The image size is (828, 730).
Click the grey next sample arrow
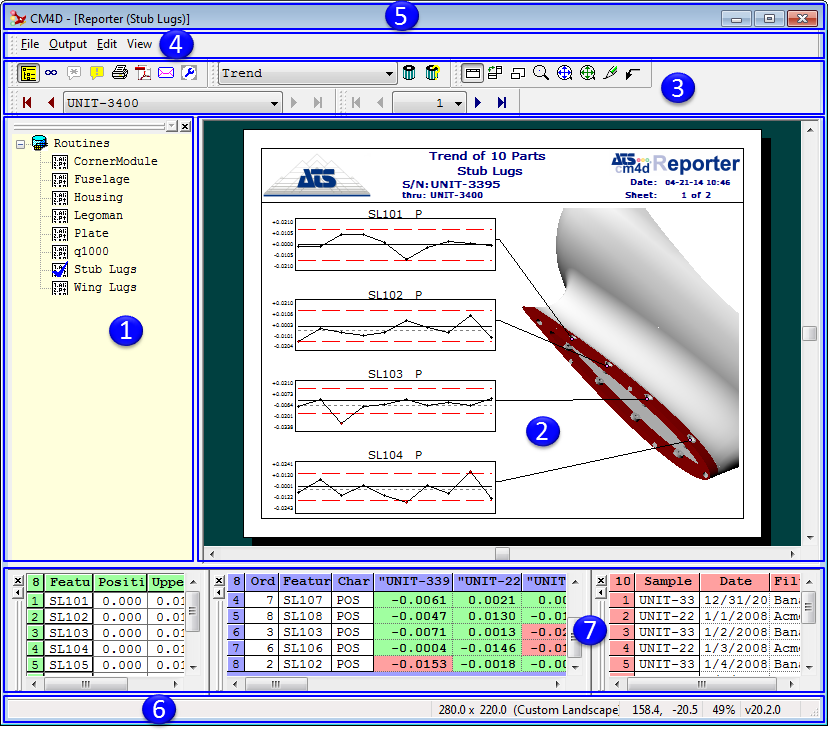coord(294,102)
